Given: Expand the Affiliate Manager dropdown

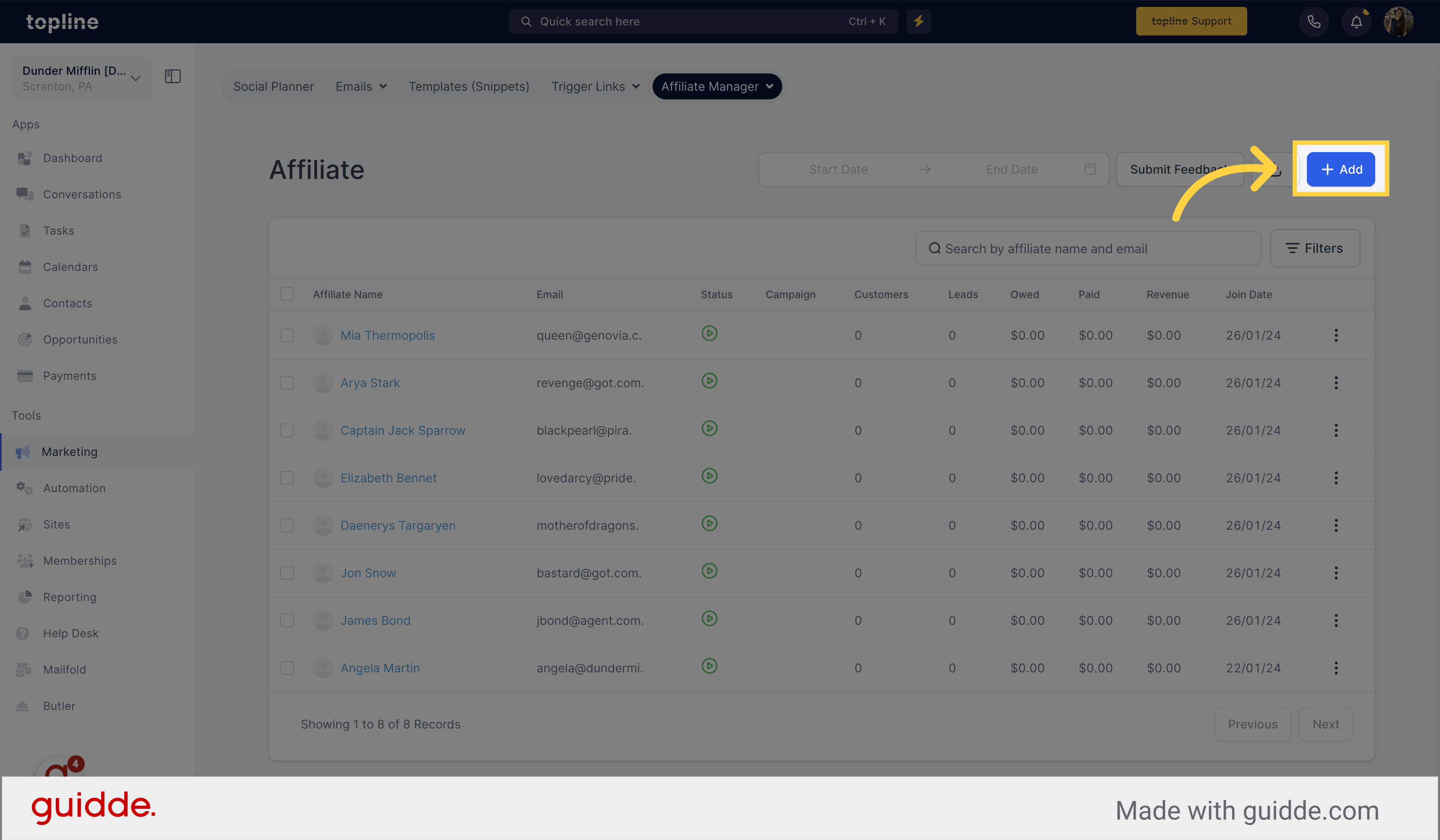Looking at the screenshot, I should point(717,87).
